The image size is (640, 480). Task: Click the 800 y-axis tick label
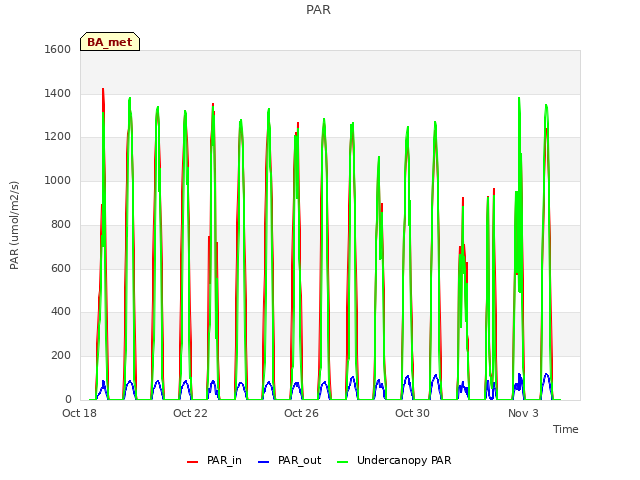[x=61, y=224]
